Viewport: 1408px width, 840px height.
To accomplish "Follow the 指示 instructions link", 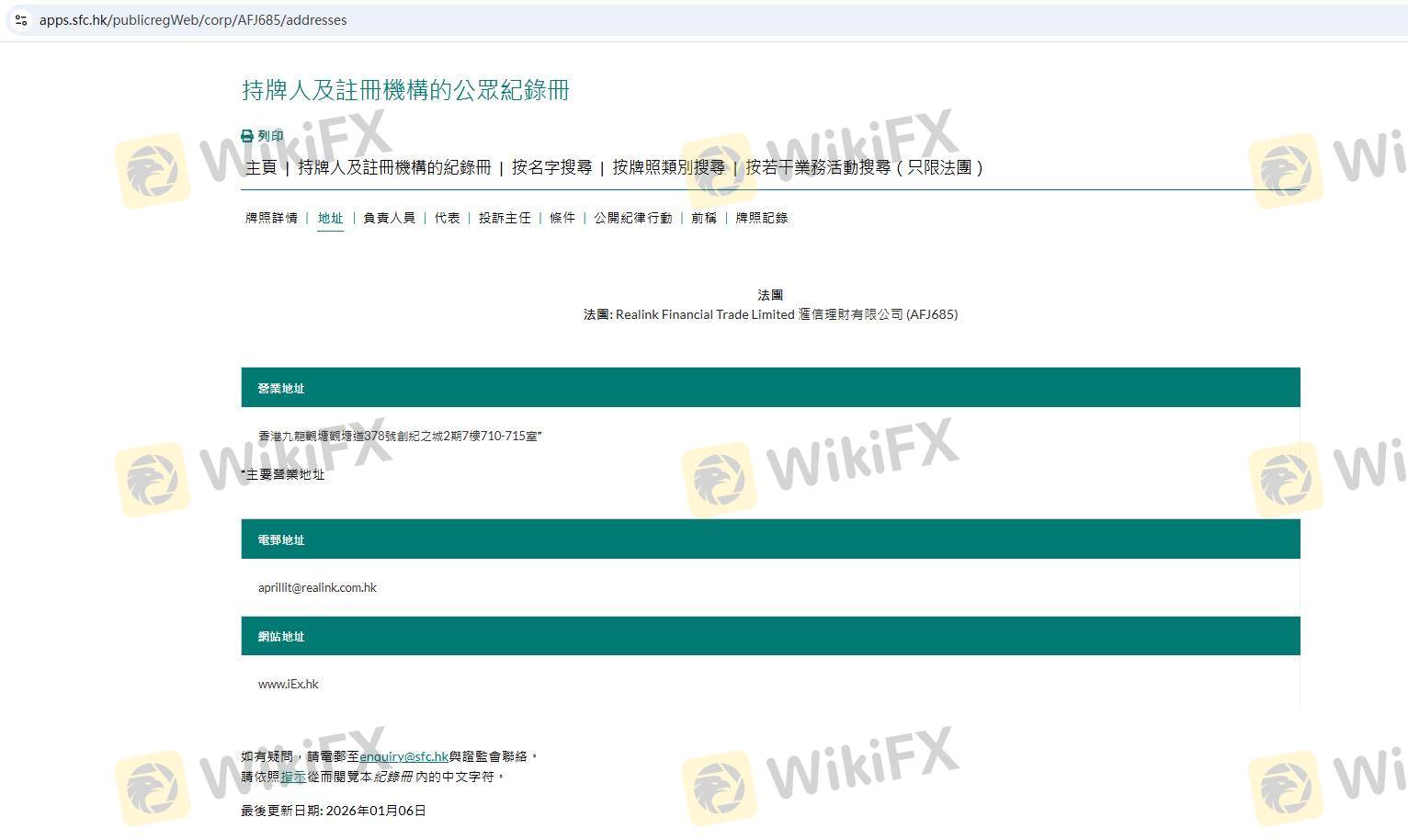I will coord(293,777).
